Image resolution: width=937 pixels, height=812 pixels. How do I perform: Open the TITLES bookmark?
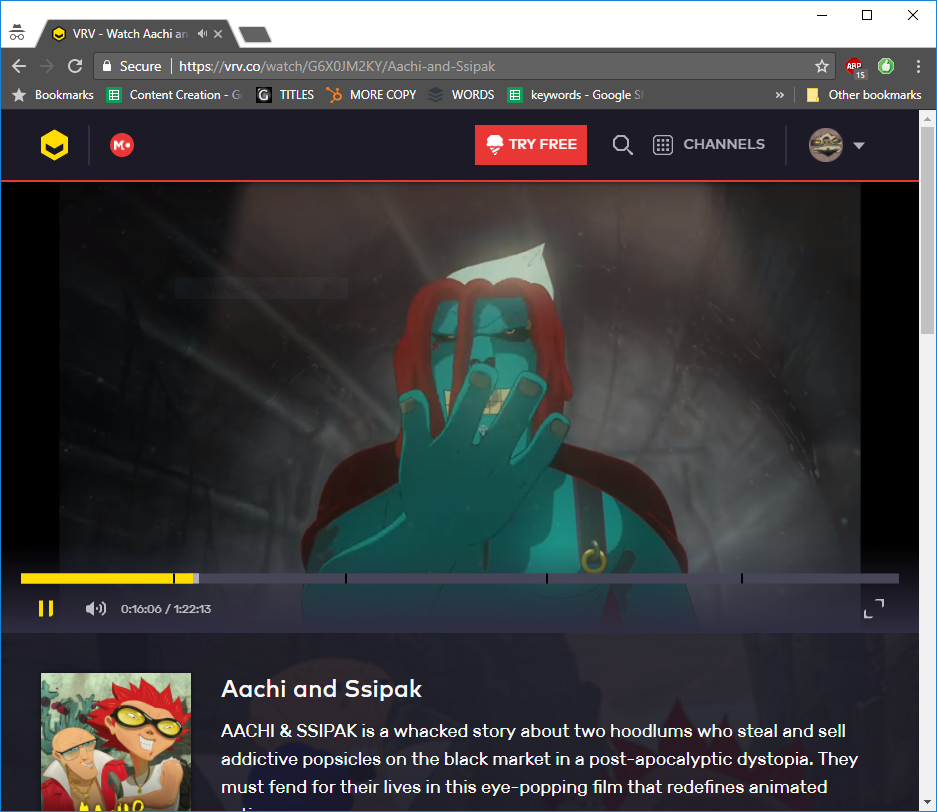(x=285, y=95)
